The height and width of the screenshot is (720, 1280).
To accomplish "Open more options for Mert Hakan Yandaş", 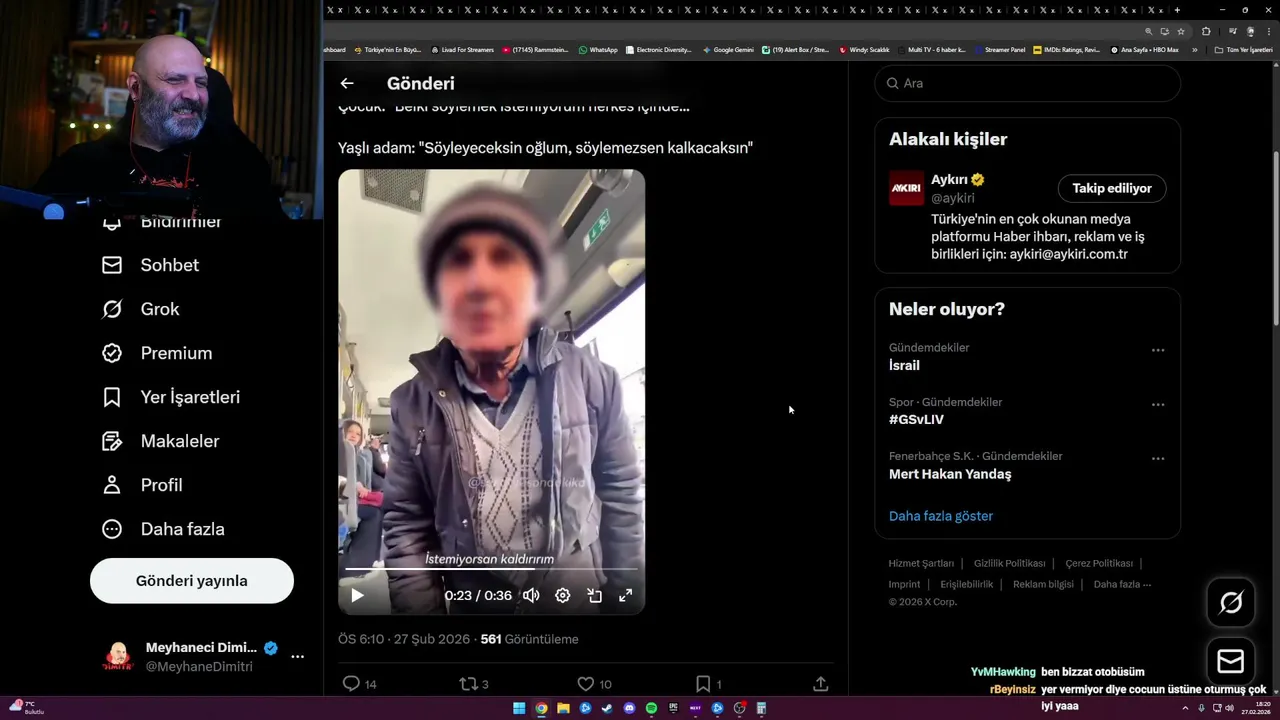I will click(1158, 458).
